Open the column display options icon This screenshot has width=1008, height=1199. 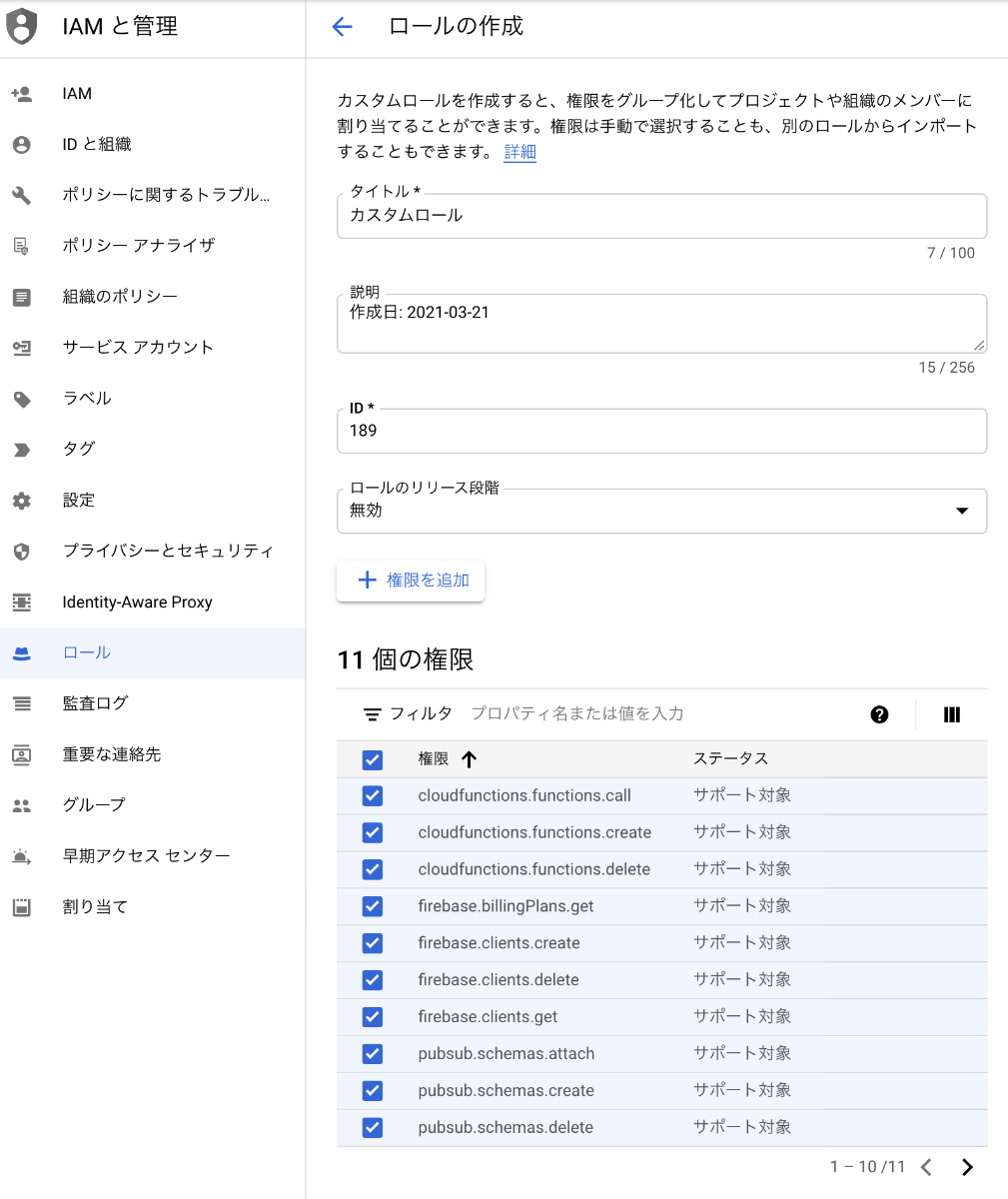pyautogui.click(x=951, y=714)
